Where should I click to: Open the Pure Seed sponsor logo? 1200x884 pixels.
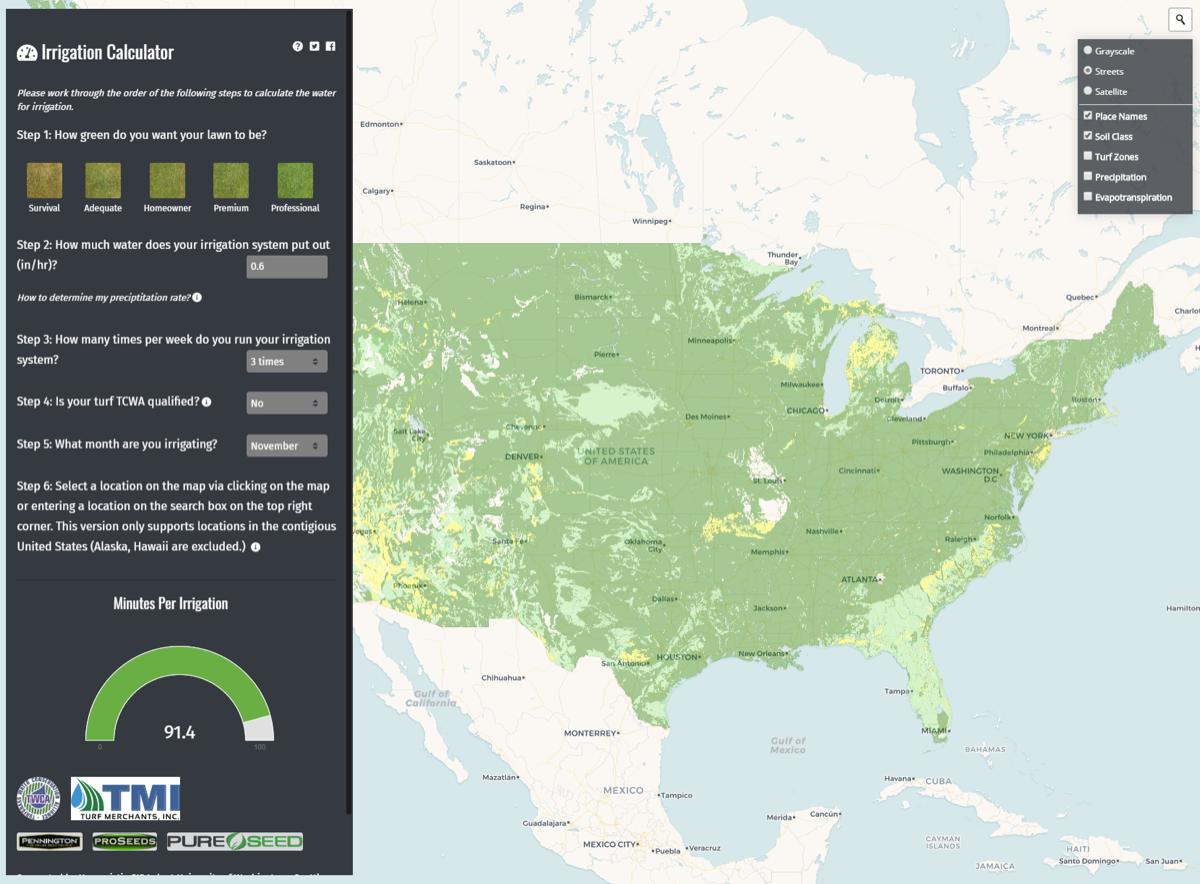pos(235,841)
